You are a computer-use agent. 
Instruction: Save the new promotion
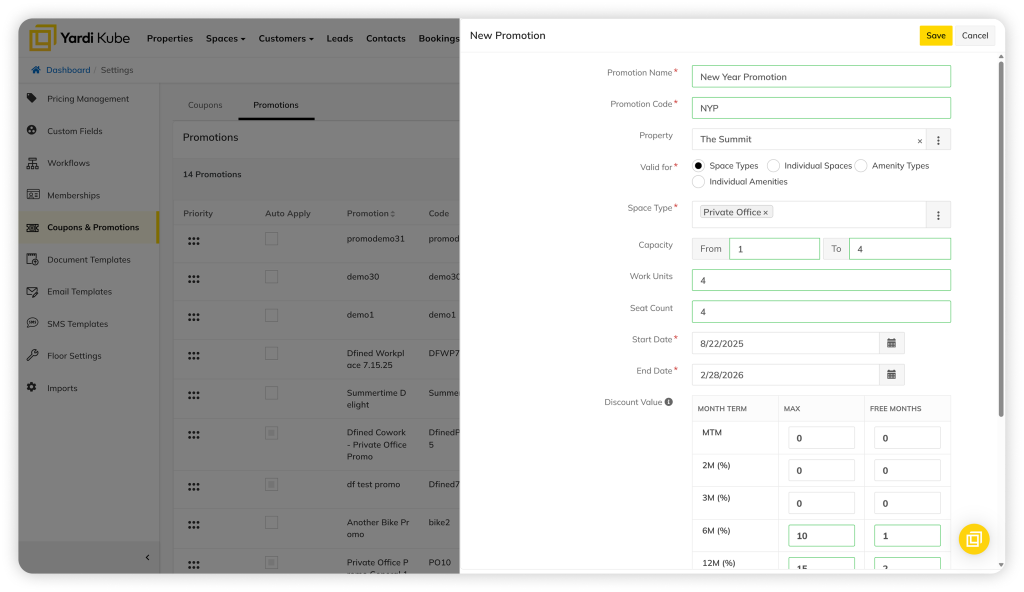935,36
